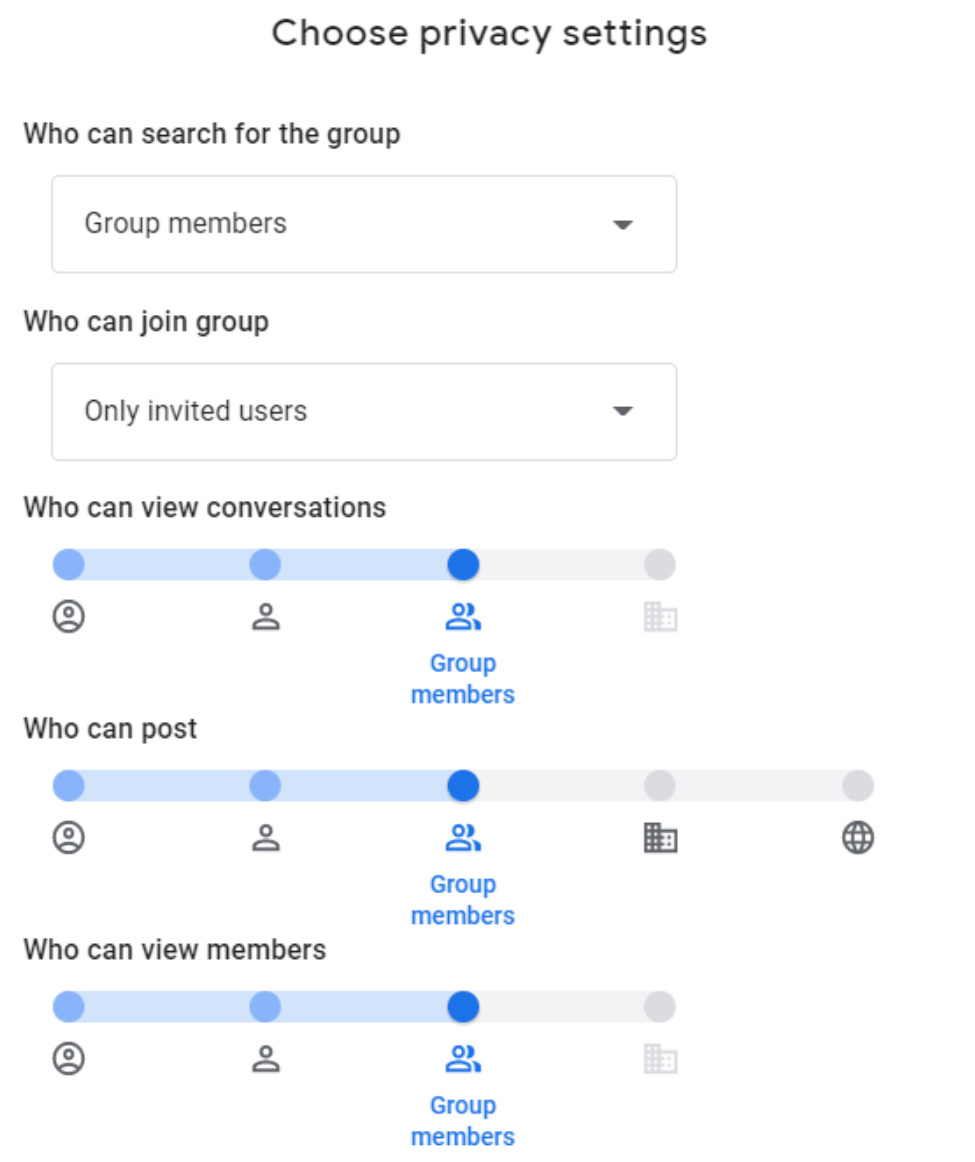Click group members icon under view members
Screen dimensions: 975x1162
tap(462, 1059)
